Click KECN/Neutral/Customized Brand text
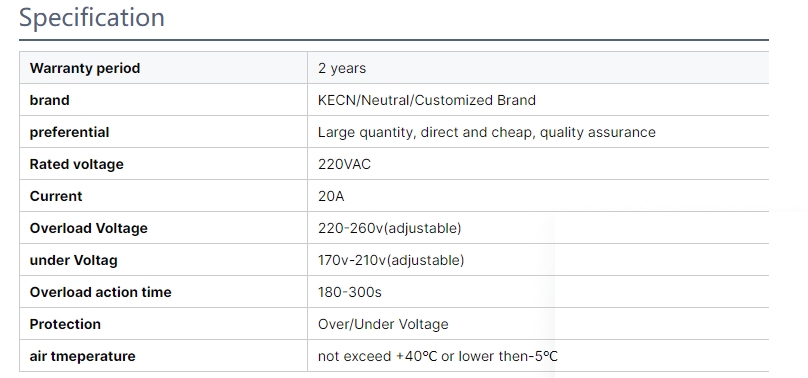 [x=427, y=100]
